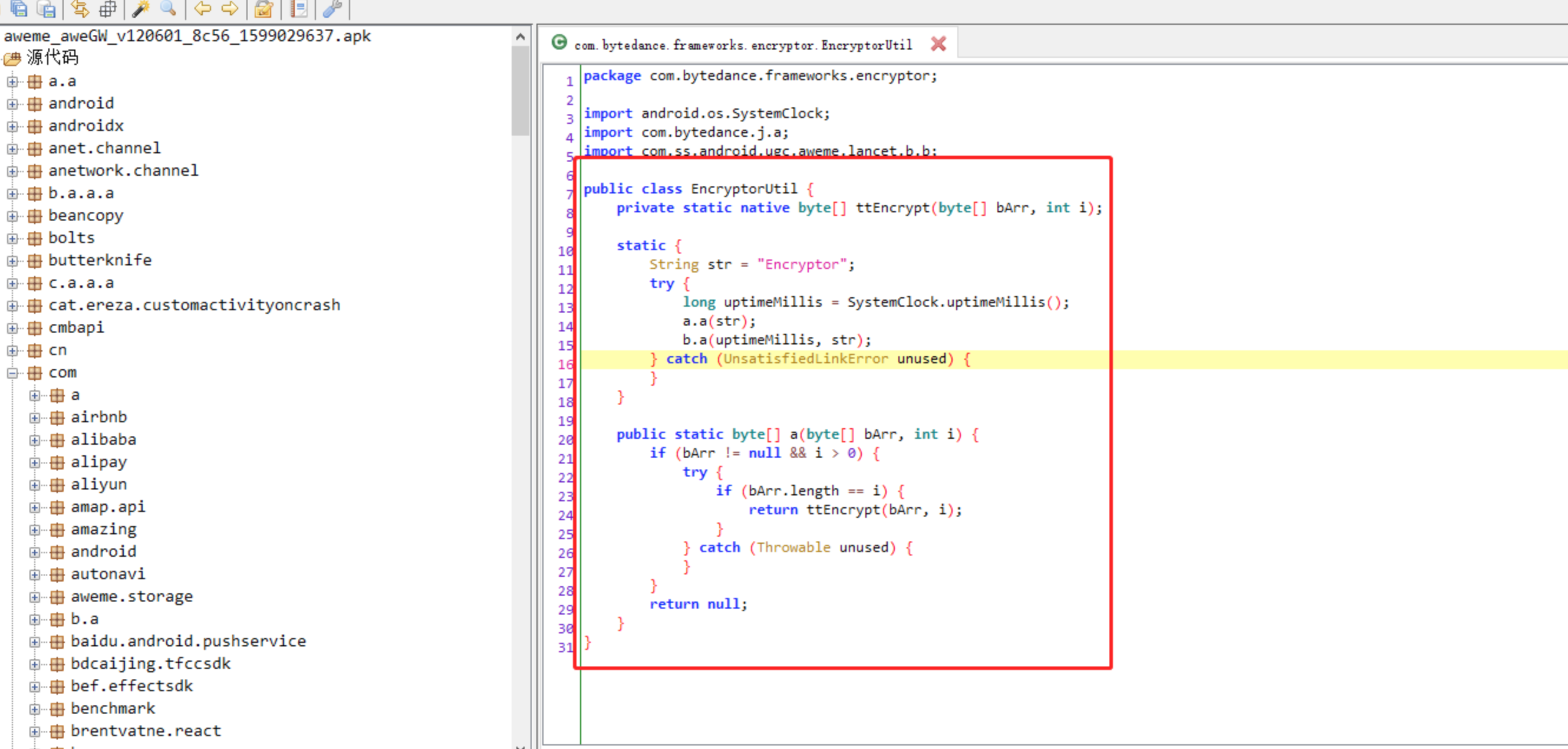The width and height of the screenshot is (1568, 749).
Task: Collapse the expanded com package node
Action: [x=12, y=373]
